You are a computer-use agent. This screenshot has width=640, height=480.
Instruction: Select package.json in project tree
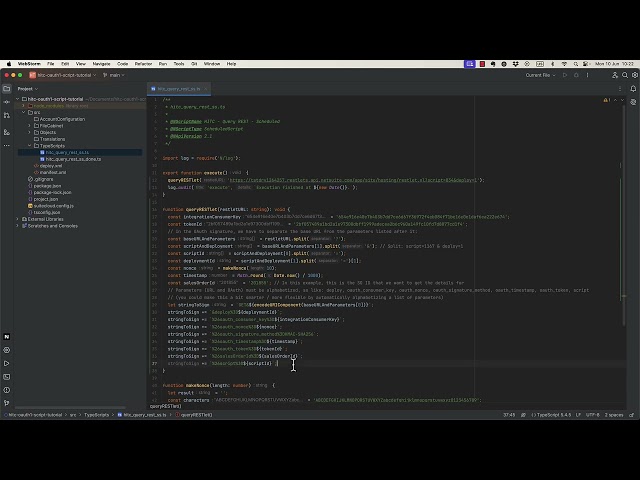click(x=47, y=186)
